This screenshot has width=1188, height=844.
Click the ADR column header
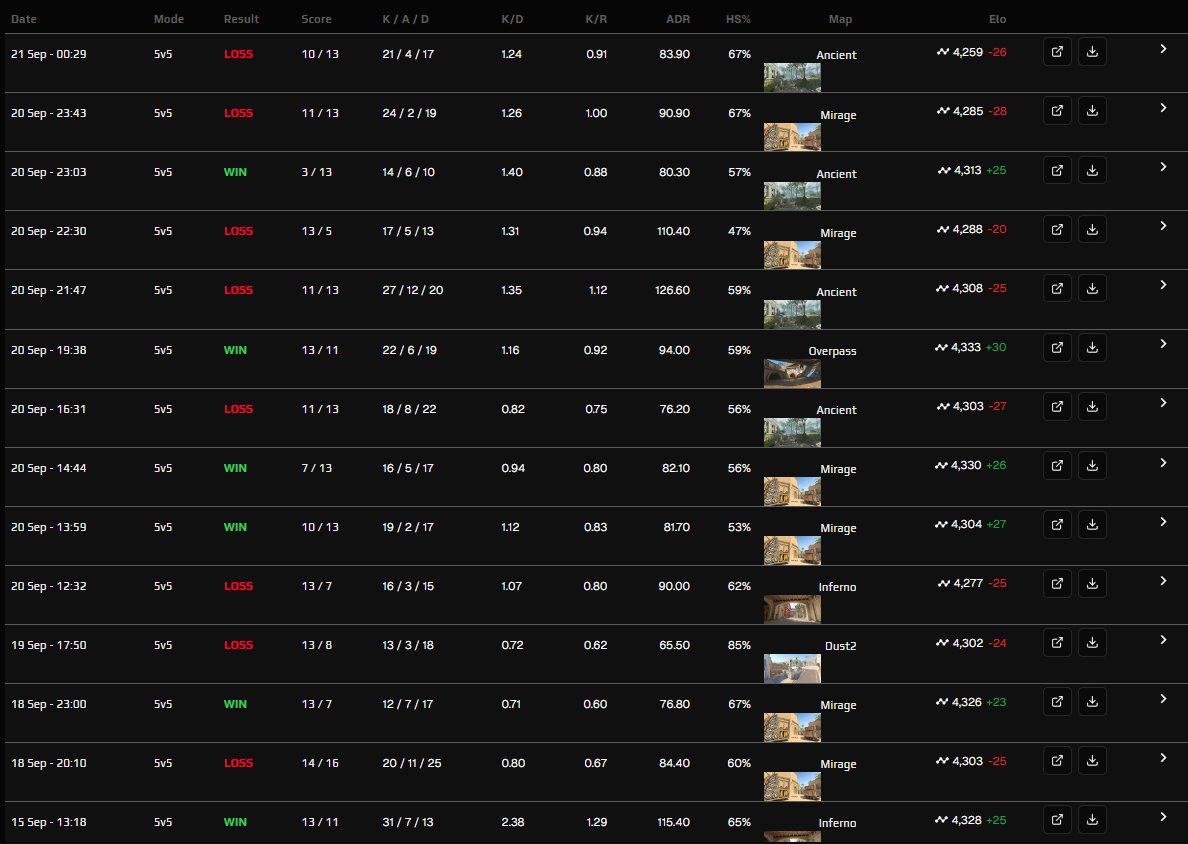[678, 19]
